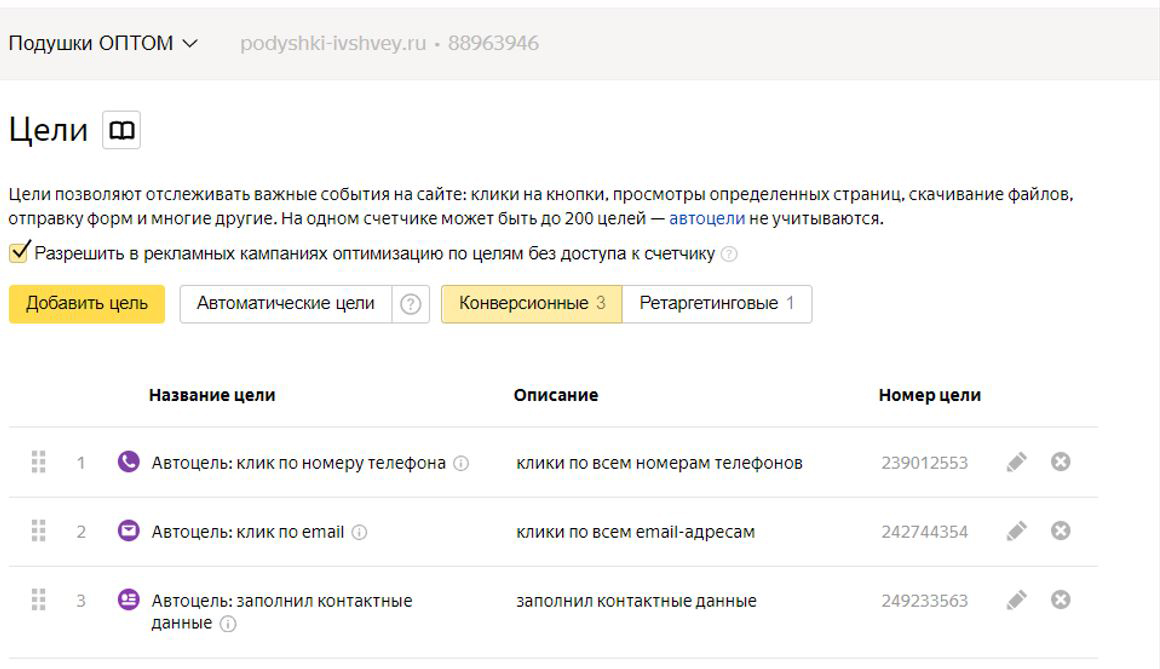The width and height of the screenshot is (1160, 669).
Task: Edit the email click goal
Action: 1017,531
